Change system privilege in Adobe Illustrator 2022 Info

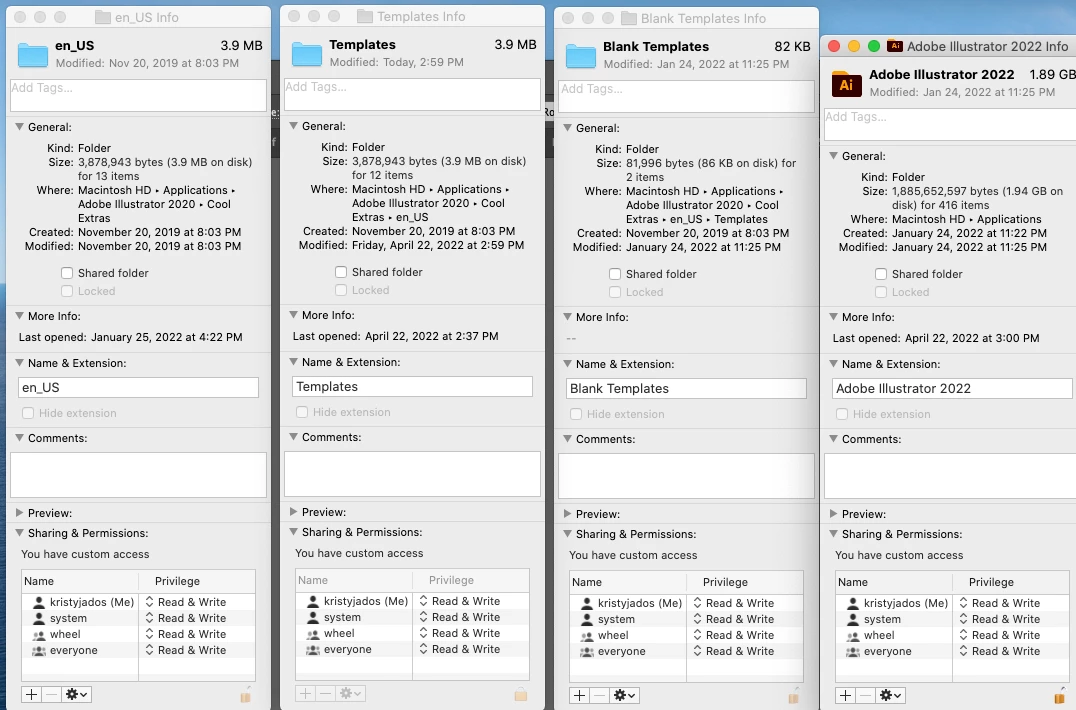(x=1000, y=619)
